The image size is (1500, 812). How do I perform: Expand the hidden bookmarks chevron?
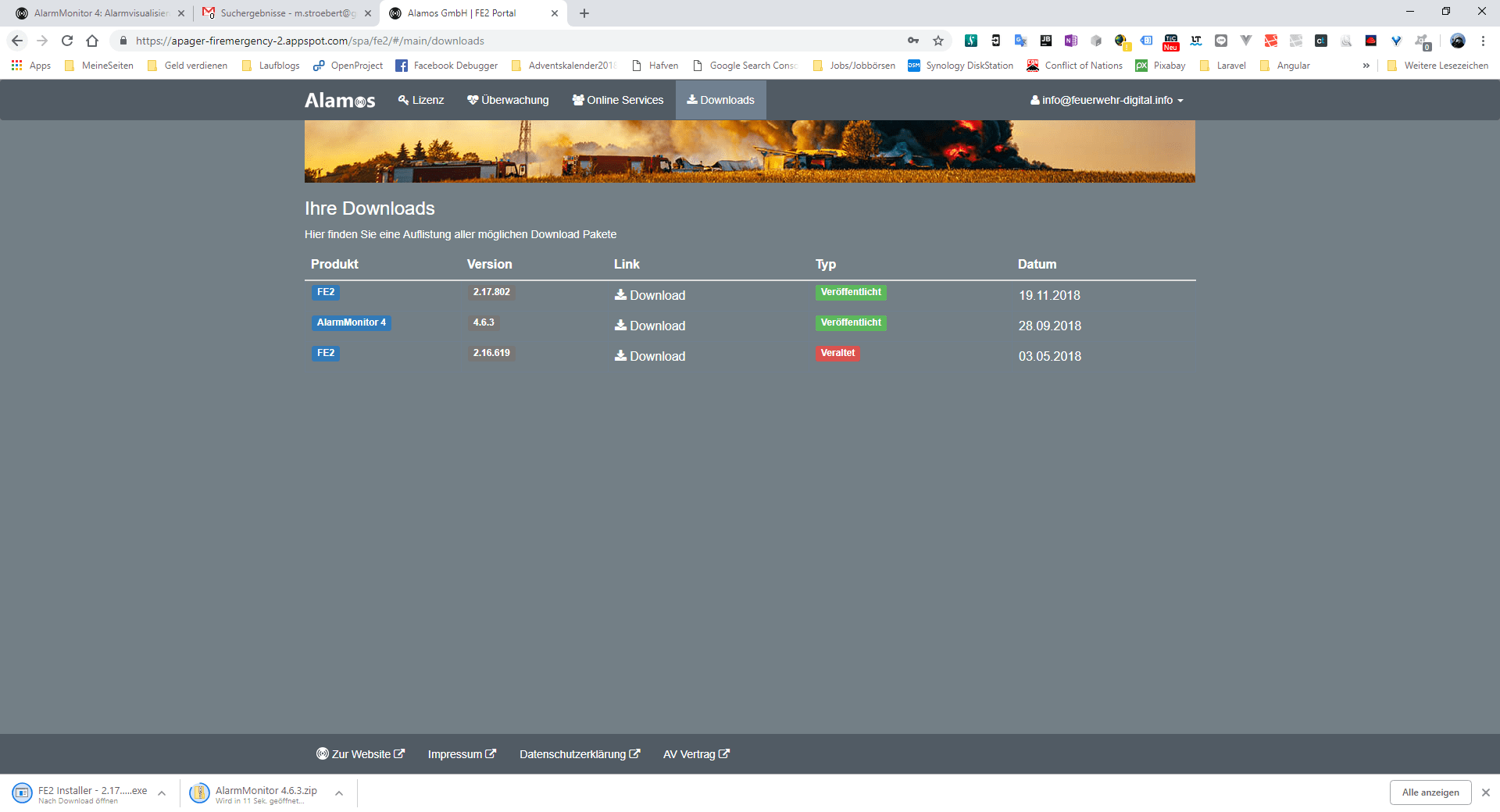[1366, 66]
